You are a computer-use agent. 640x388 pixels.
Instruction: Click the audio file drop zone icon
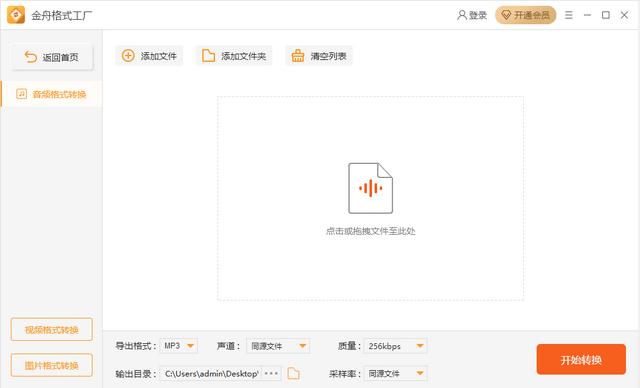pyautogui.click(x=370, y=188)
